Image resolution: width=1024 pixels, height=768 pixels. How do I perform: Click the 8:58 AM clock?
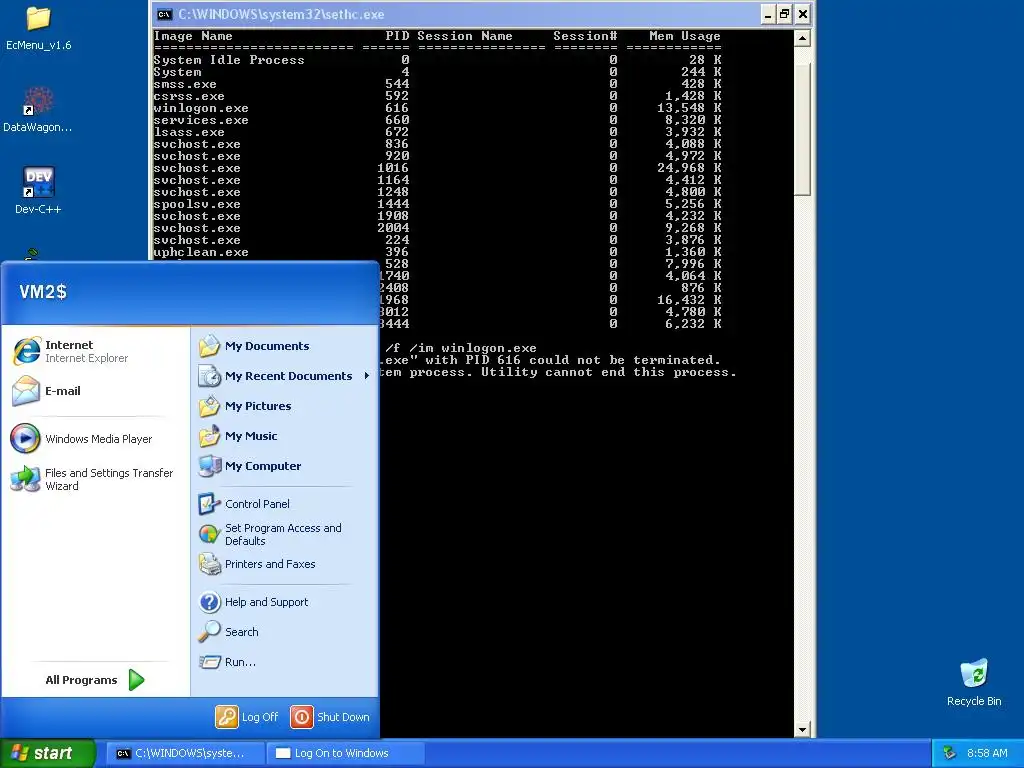coord(987,753)
